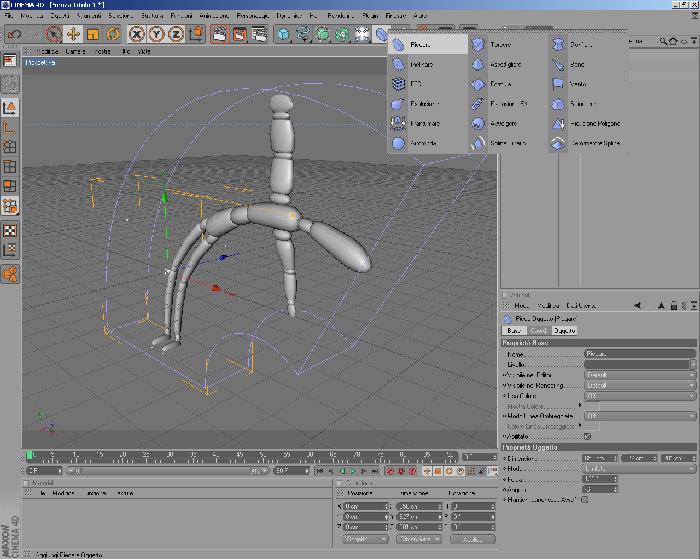Open the Plugin menu
Screen dimensions: 700x560
[x=370, y=16]
